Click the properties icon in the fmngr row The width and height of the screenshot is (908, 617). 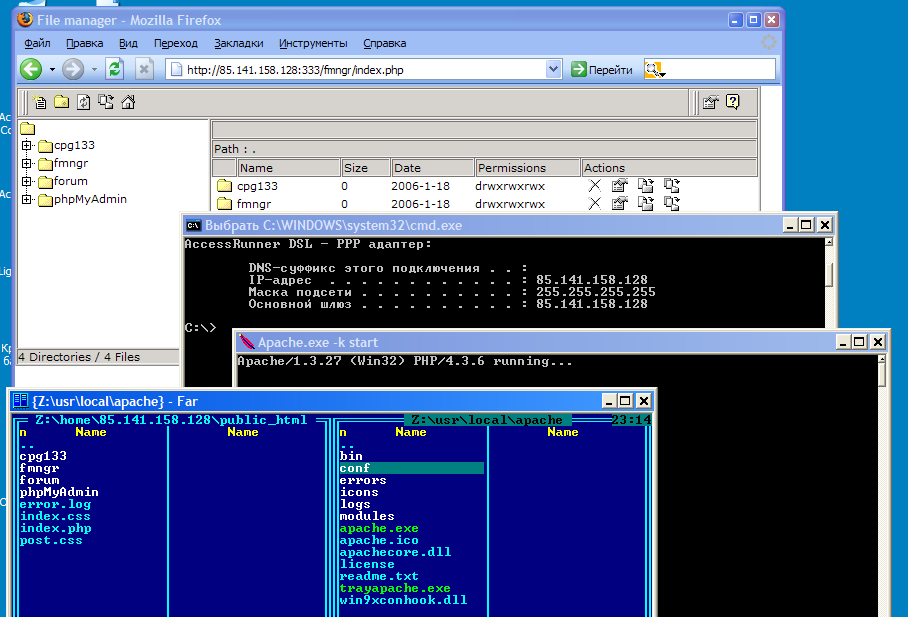619,204
